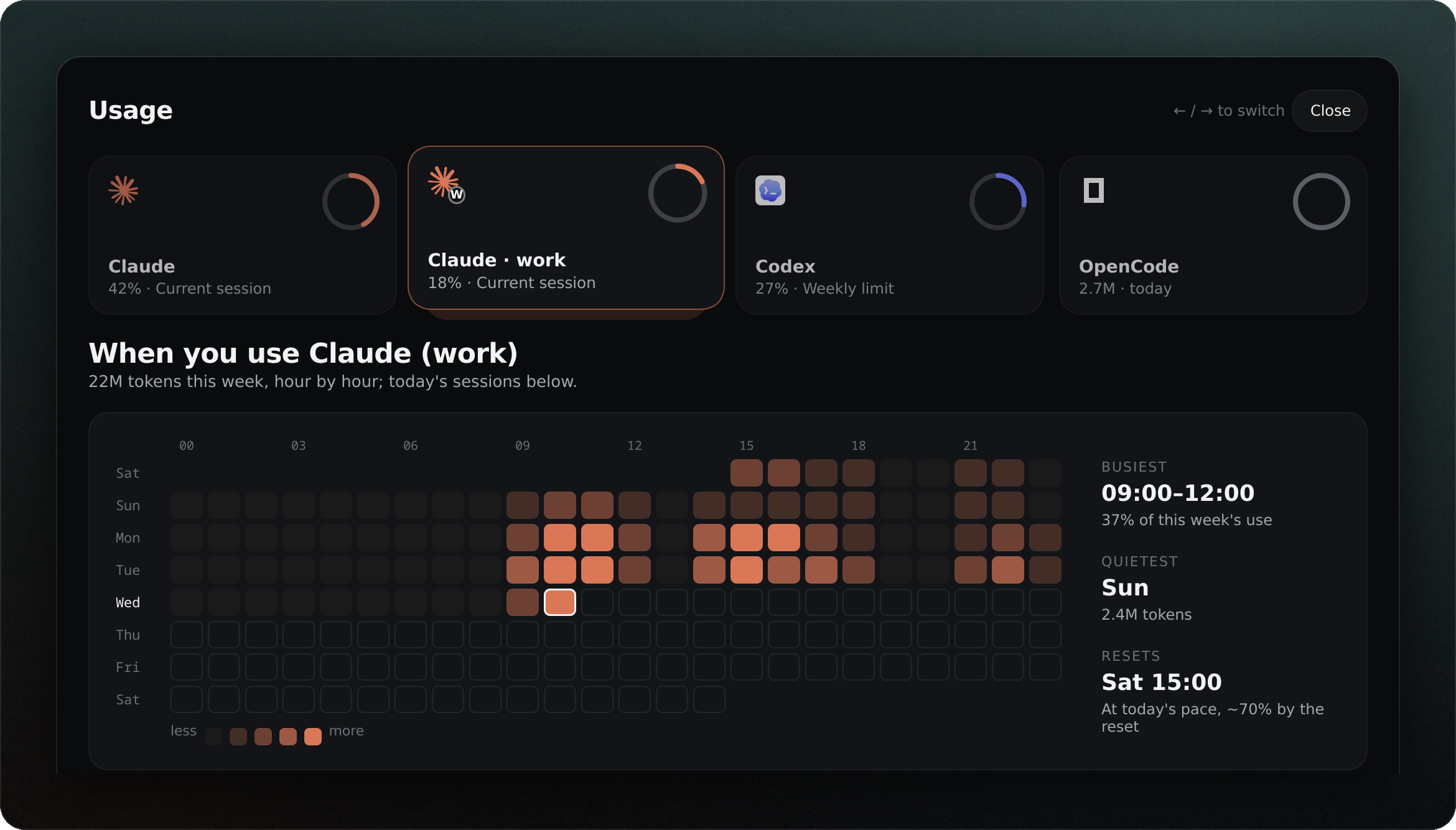Image resolution: width=1456 pixels, height=830 pixels.
Task: Click the darkest legend swatch next to less
Action: [x=213, y=737]
